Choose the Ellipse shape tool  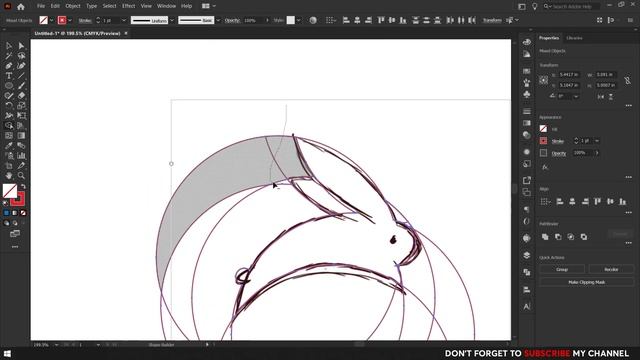pos(9,86)
